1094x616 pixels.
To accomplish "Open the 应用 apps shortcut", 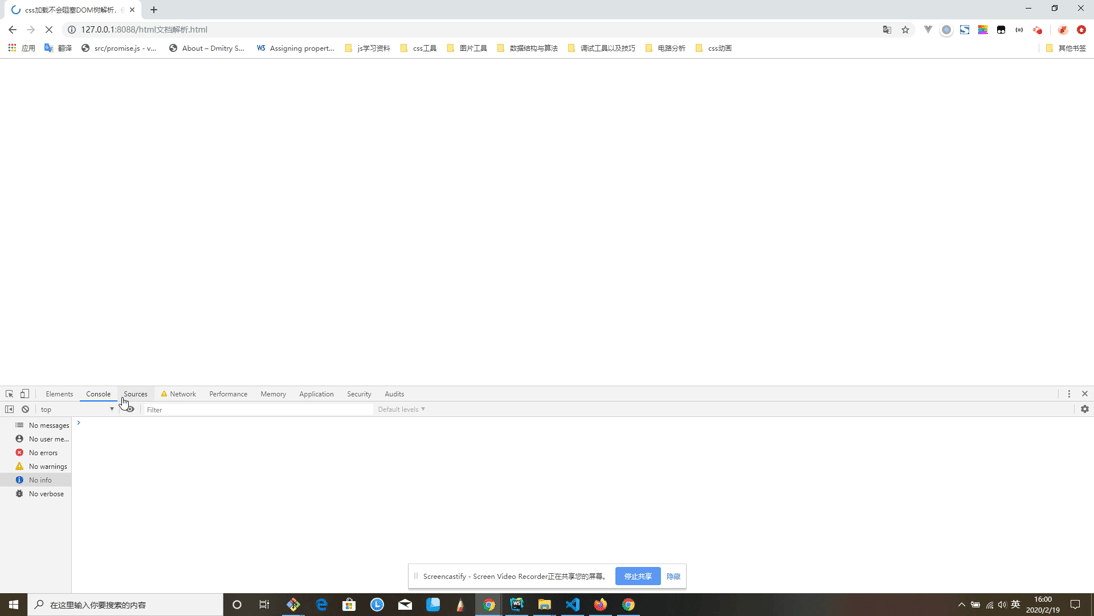I will (x=22, y=48).
